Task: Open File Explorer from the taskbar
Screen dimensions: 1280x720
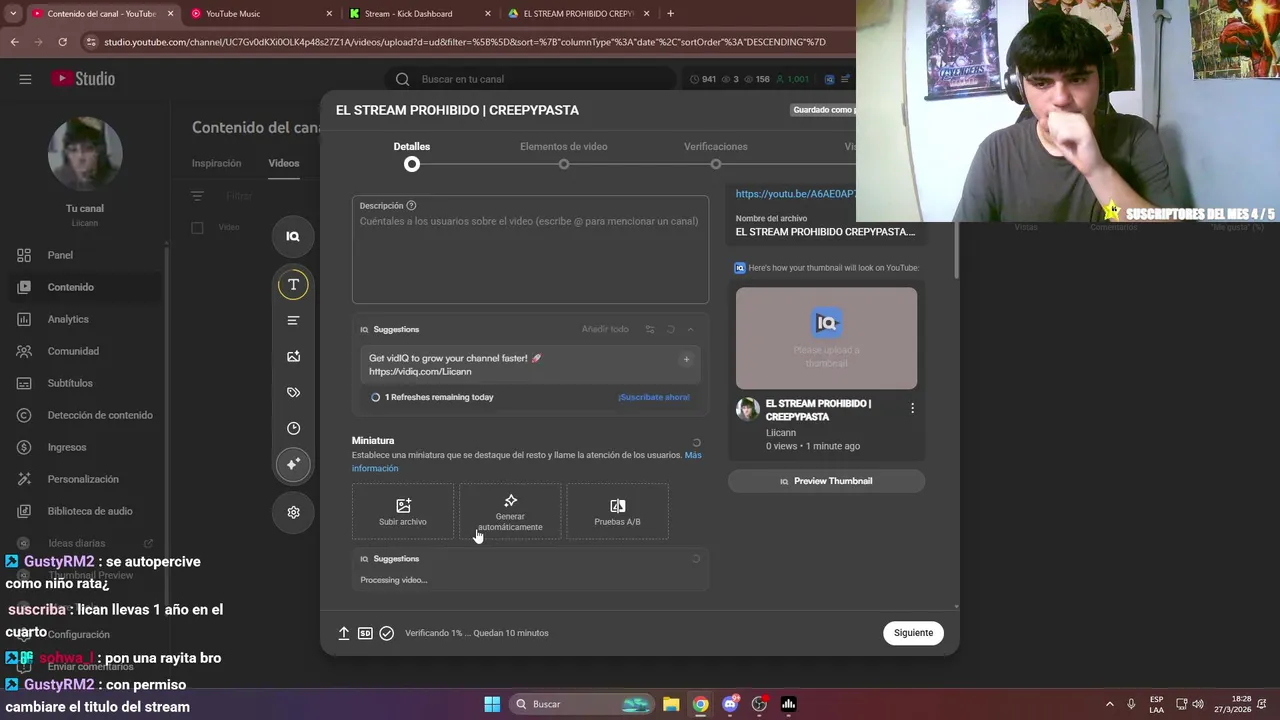Action: coord(671,704)
